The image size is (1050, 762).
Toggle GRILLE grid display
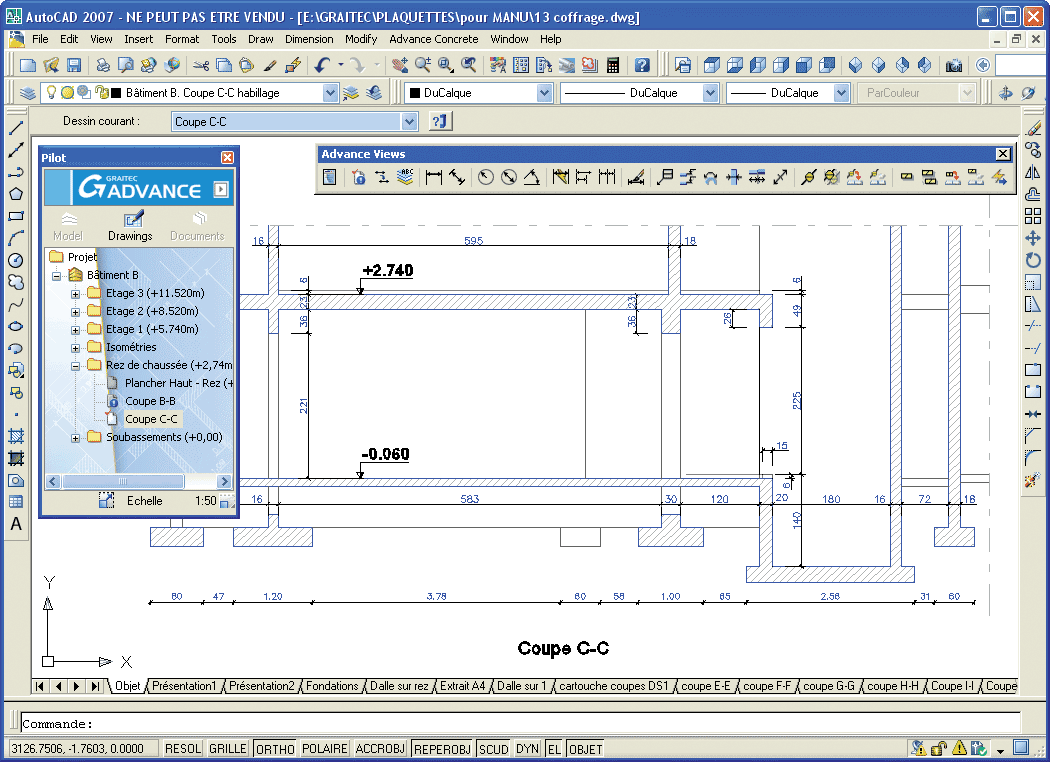[228, 748]
